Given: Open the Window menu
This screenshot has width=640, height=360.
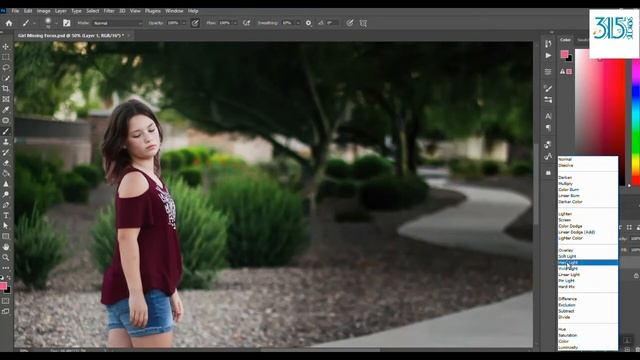Looking at the screenshot, I should [x=174, y=11].
